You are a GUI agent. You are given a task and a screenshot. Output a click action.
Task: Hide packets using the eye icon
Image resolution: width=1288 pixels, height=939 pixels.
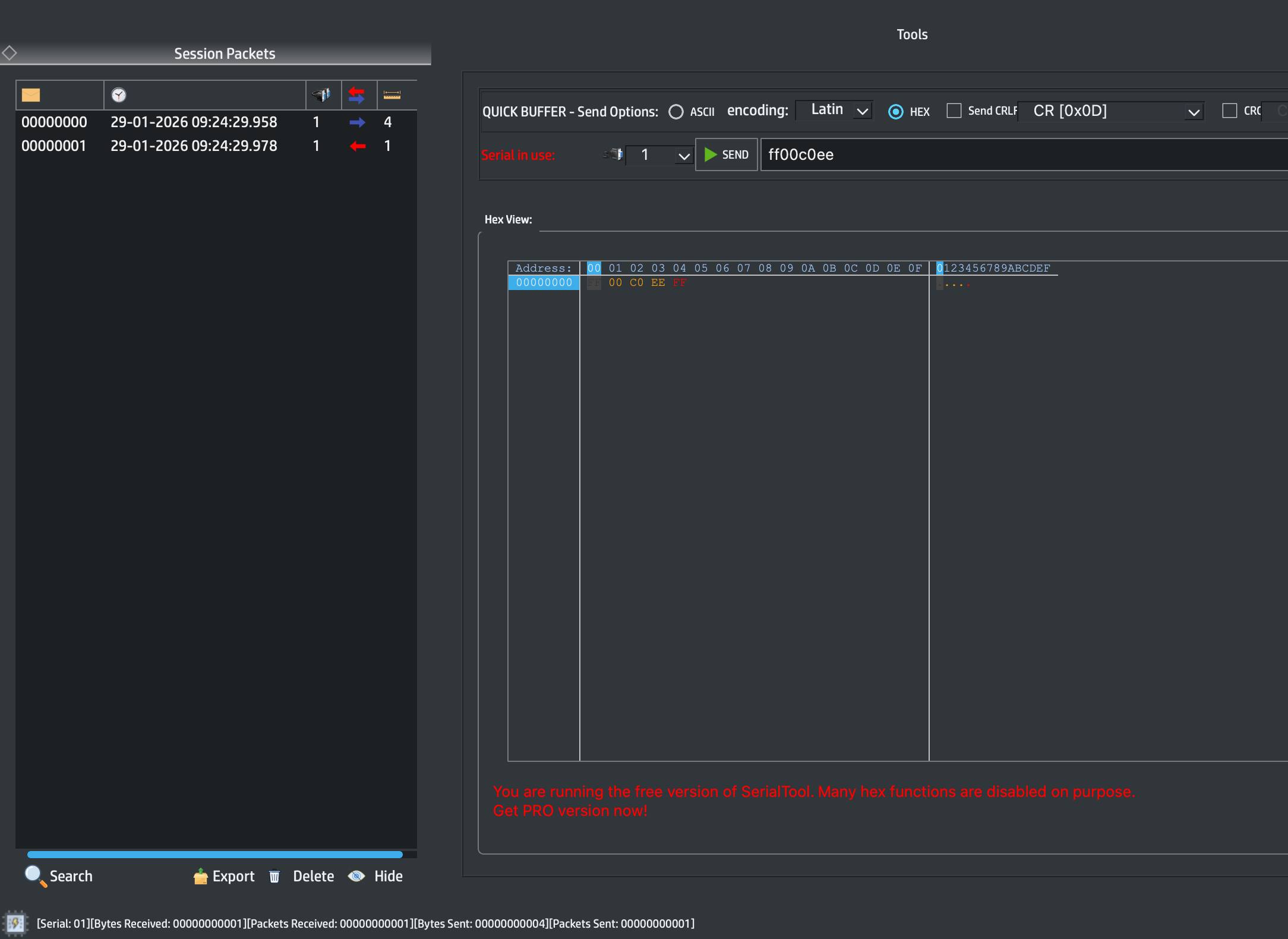pyautogui.click(x=356, y=877)
